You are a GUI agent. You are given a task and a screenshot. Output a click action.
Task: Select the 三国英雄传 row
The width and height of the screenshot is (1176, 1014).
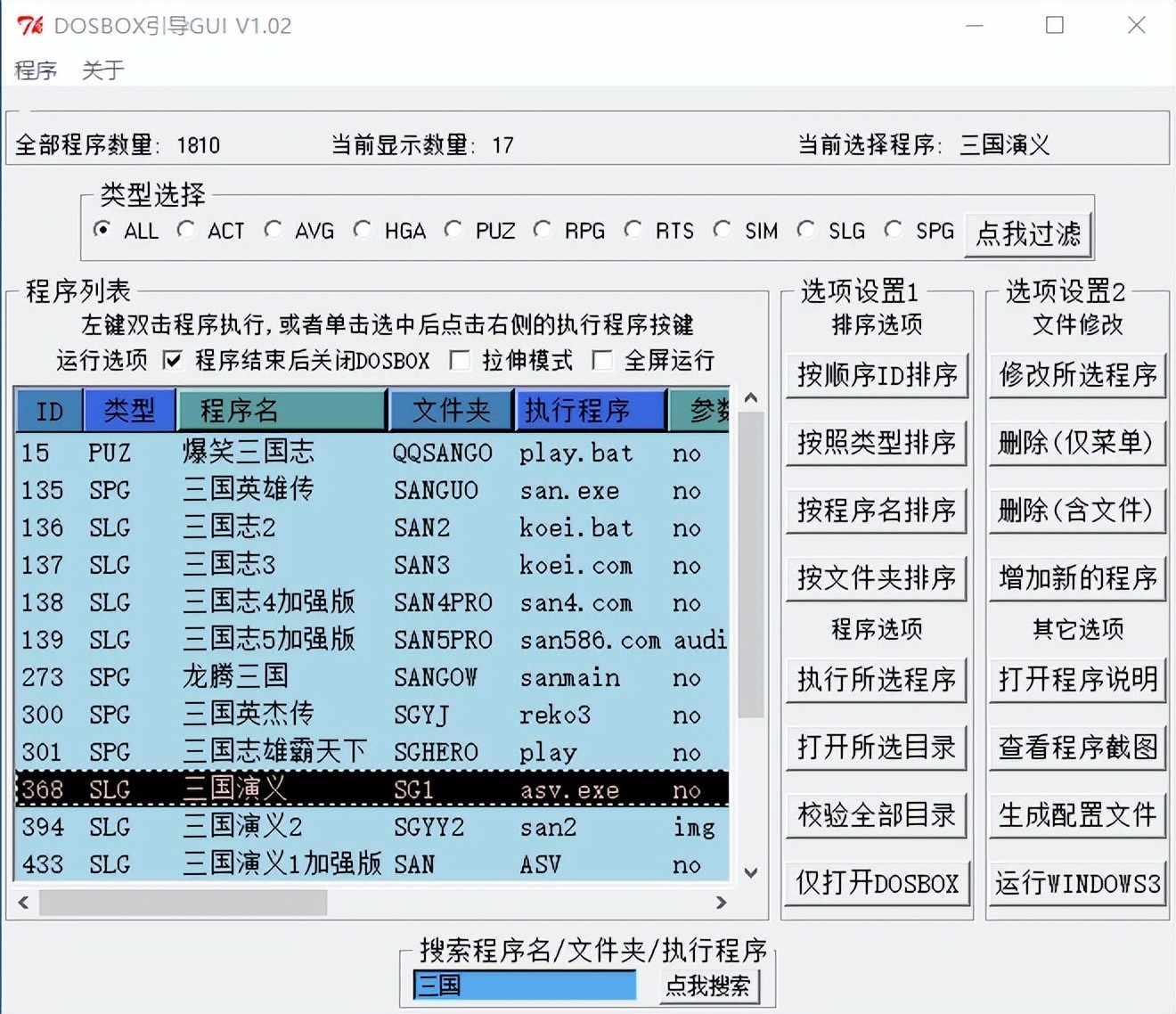(372, 490)
